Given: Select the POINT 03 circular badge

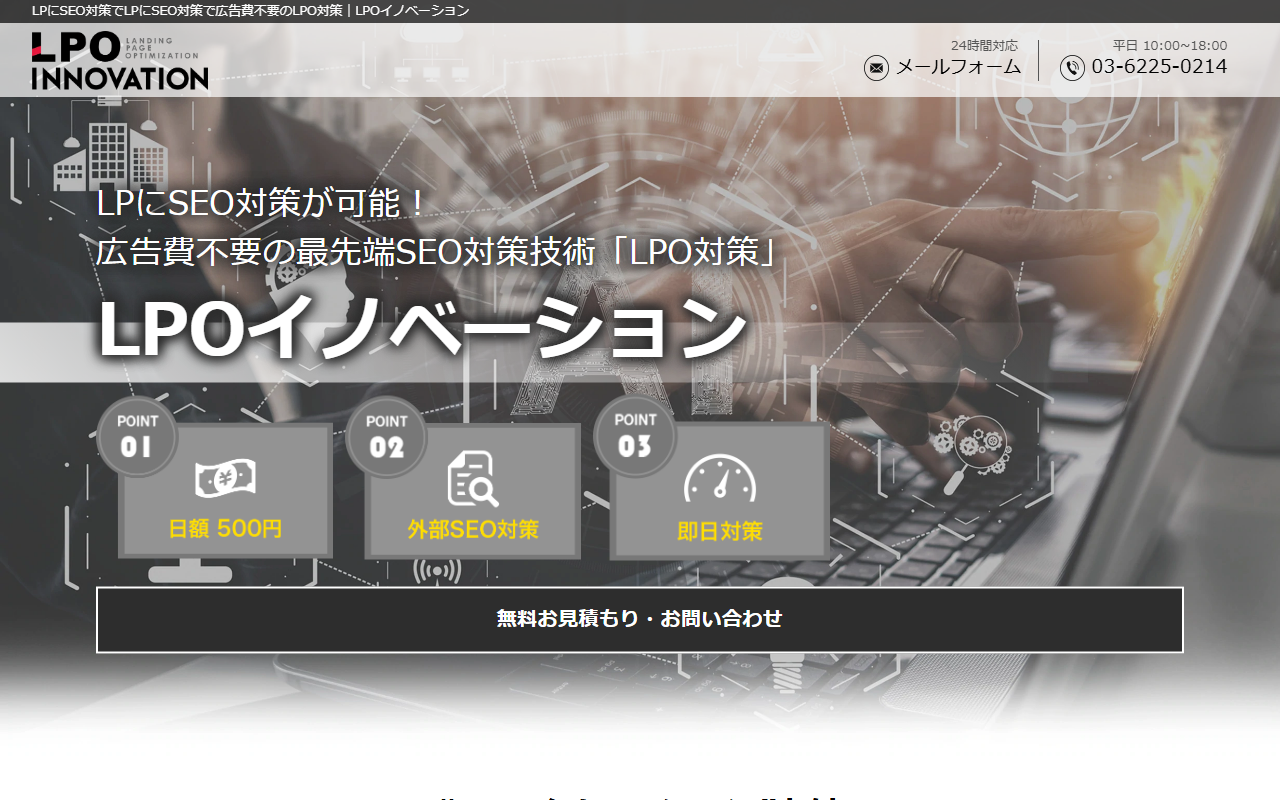Looking at the screenshot, I should click(635, 437).
